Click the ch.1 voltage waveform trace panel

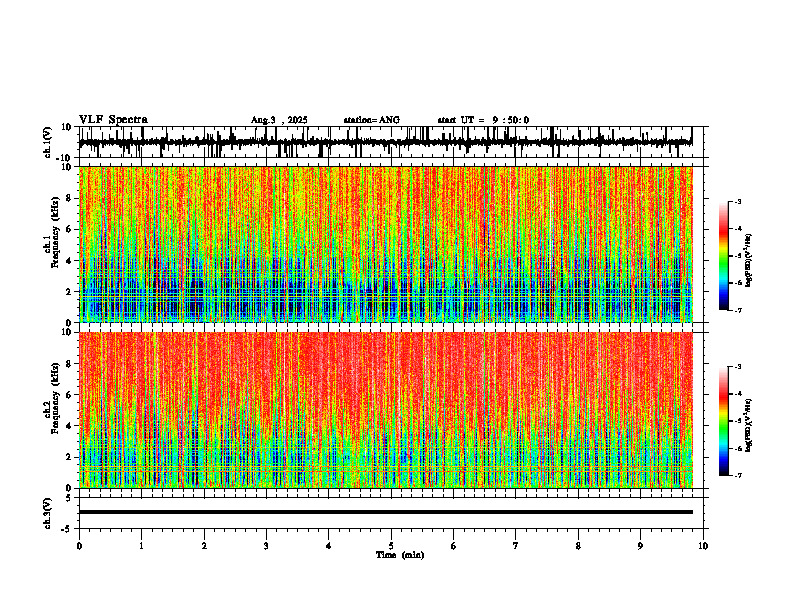(393, 142)
